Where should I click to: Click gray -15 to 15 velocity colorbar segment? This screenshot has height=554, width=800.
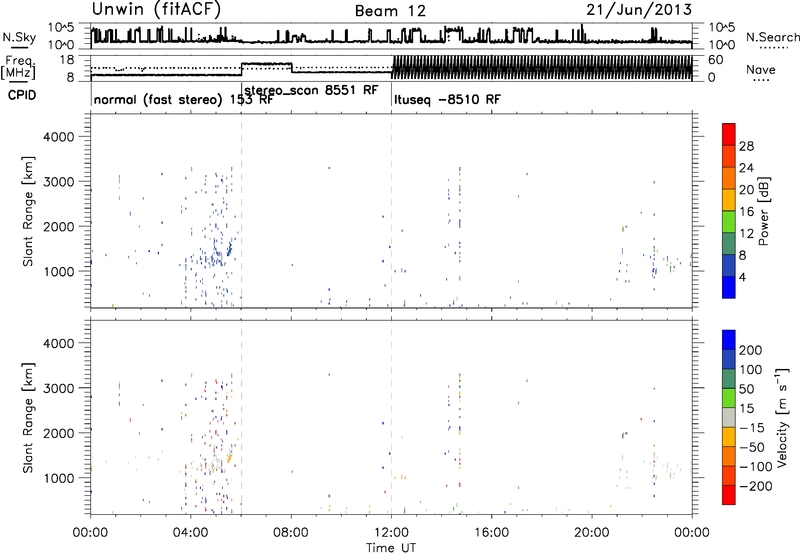point(729,417)
